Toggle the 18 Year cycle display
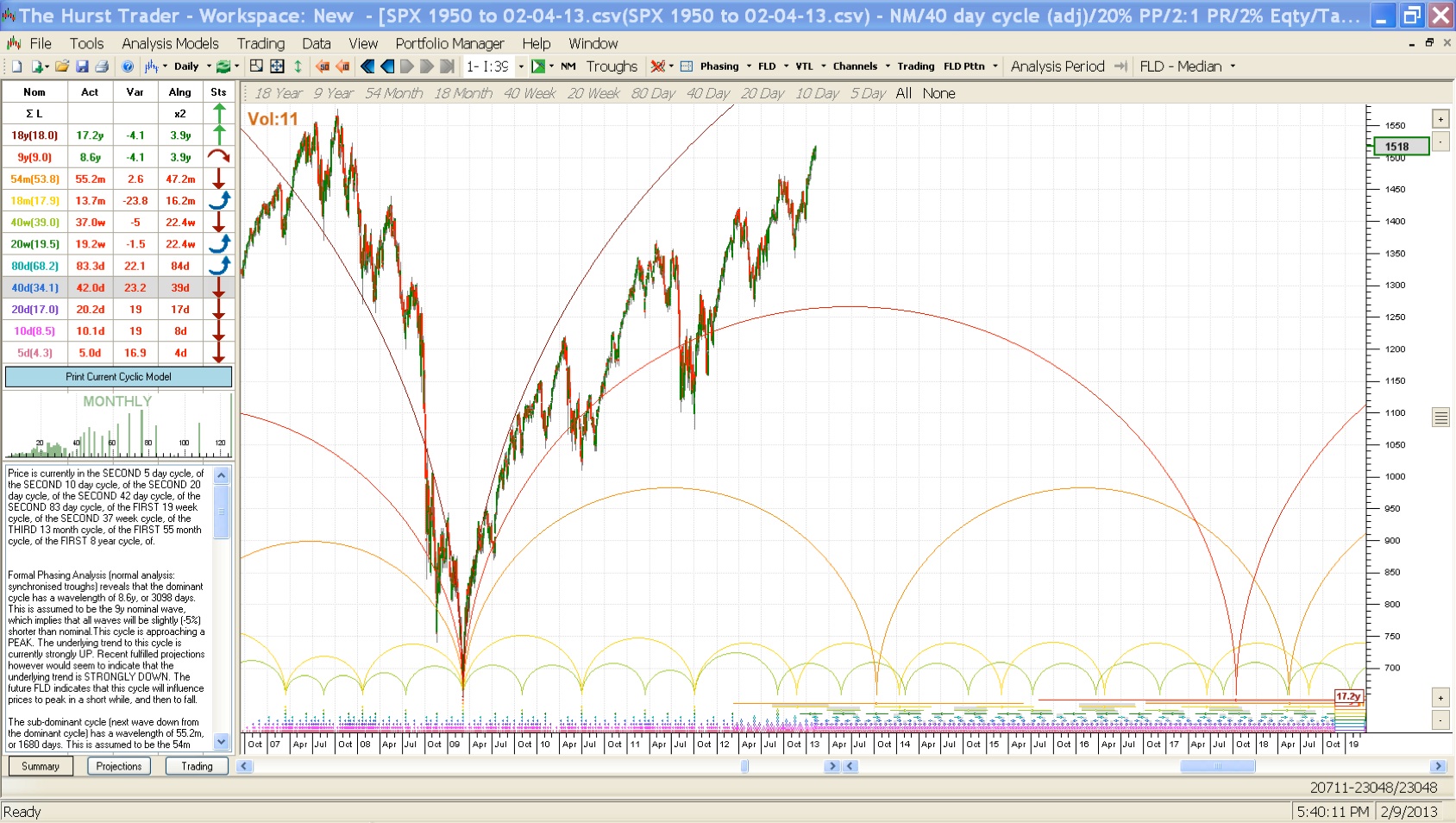1456x823 pixels. tap(278, 93)
